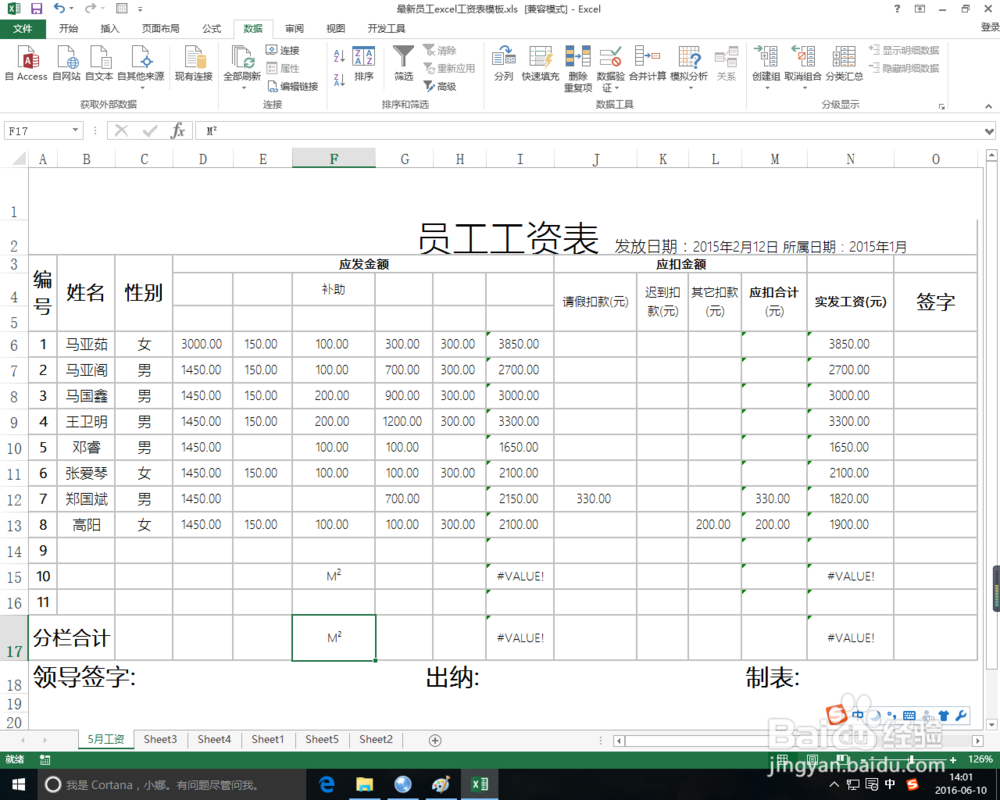Image resolution: width=1000 pixels, height=800 pixels.
Task: Switch to Page Layout (页面布局) tab
Action: coord(160,29)
